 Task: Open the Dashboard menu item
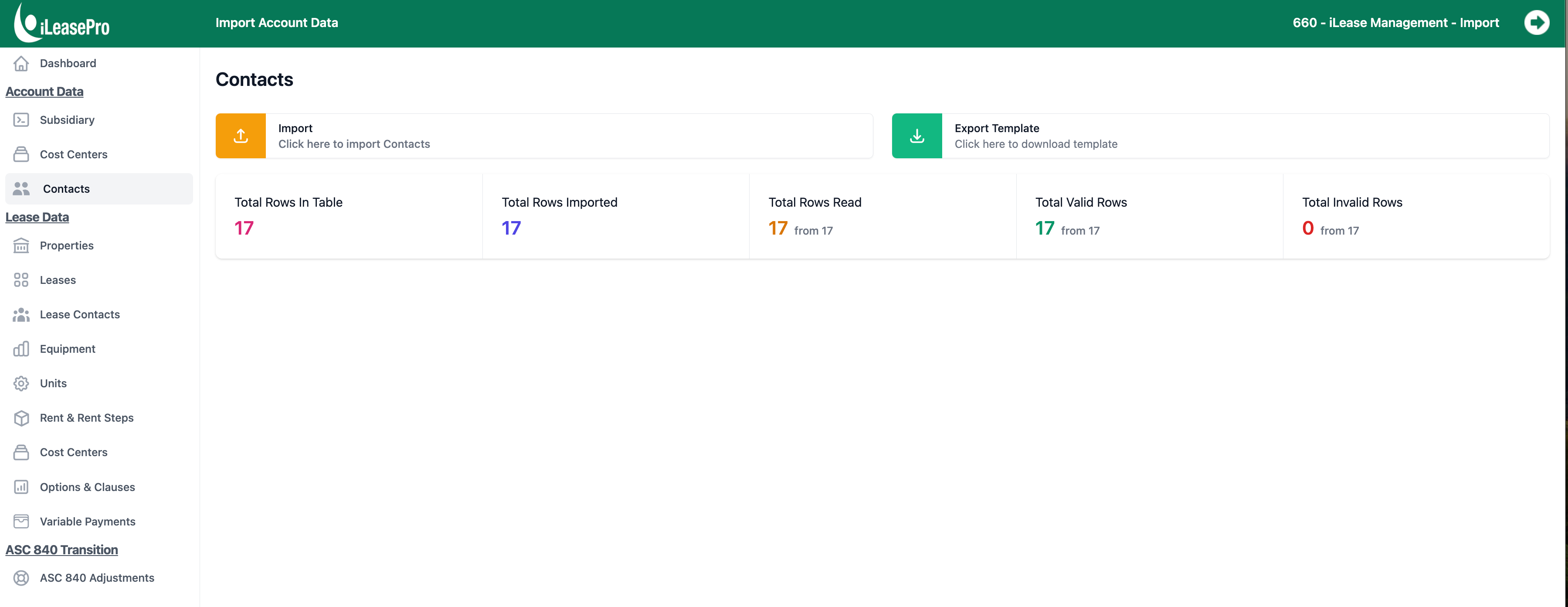(99, 63)
